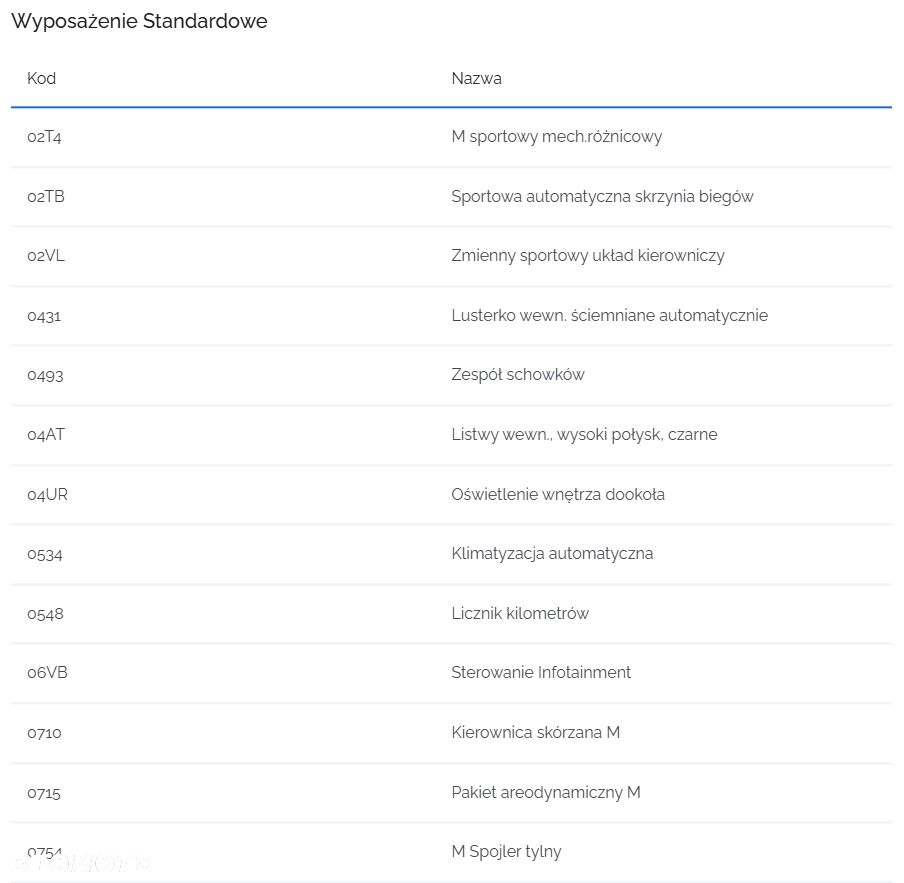The height and width of the screenshot is (883, 904).
Task: Select Zmienny sportowy układ kierowniczy text
Action: (x=587, y=256)
